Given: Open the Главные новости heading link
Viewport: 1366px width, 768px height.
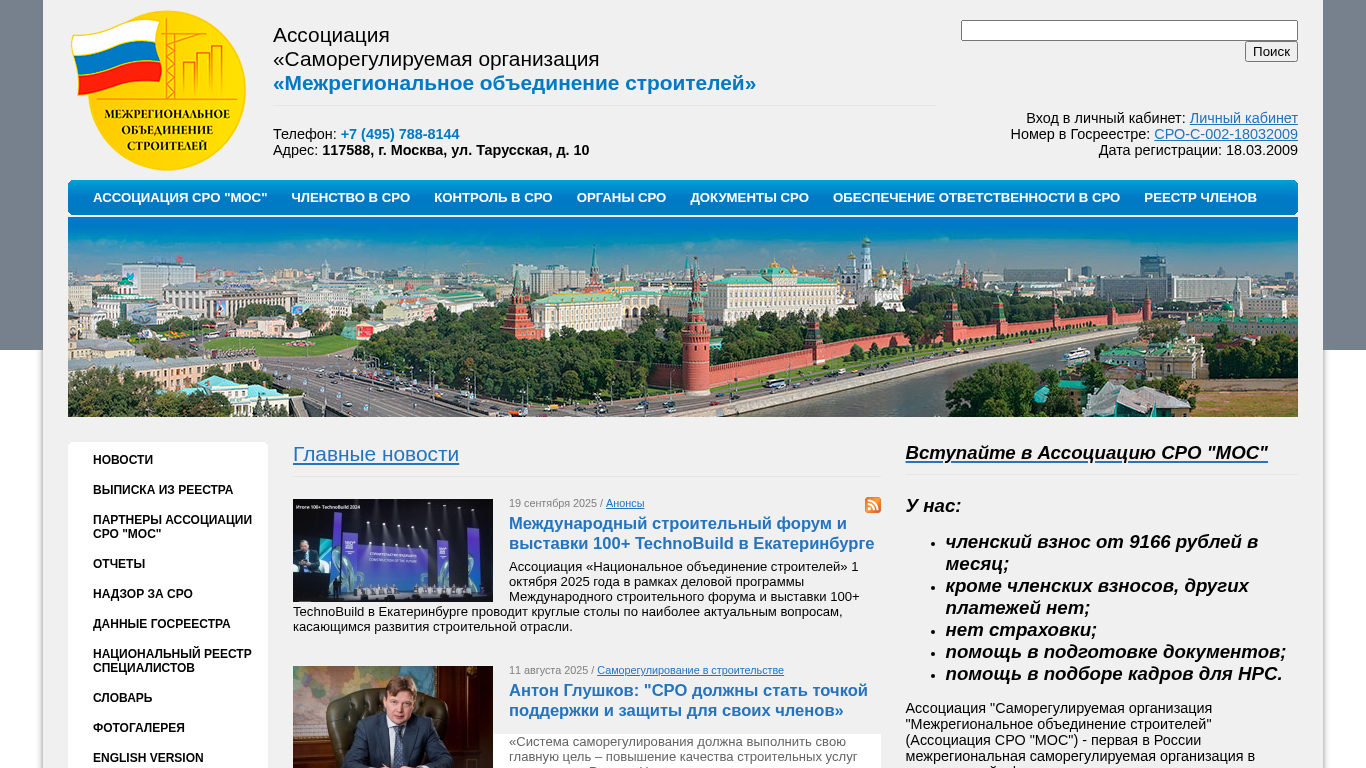Looking at the screenshot, I should 376,454.
